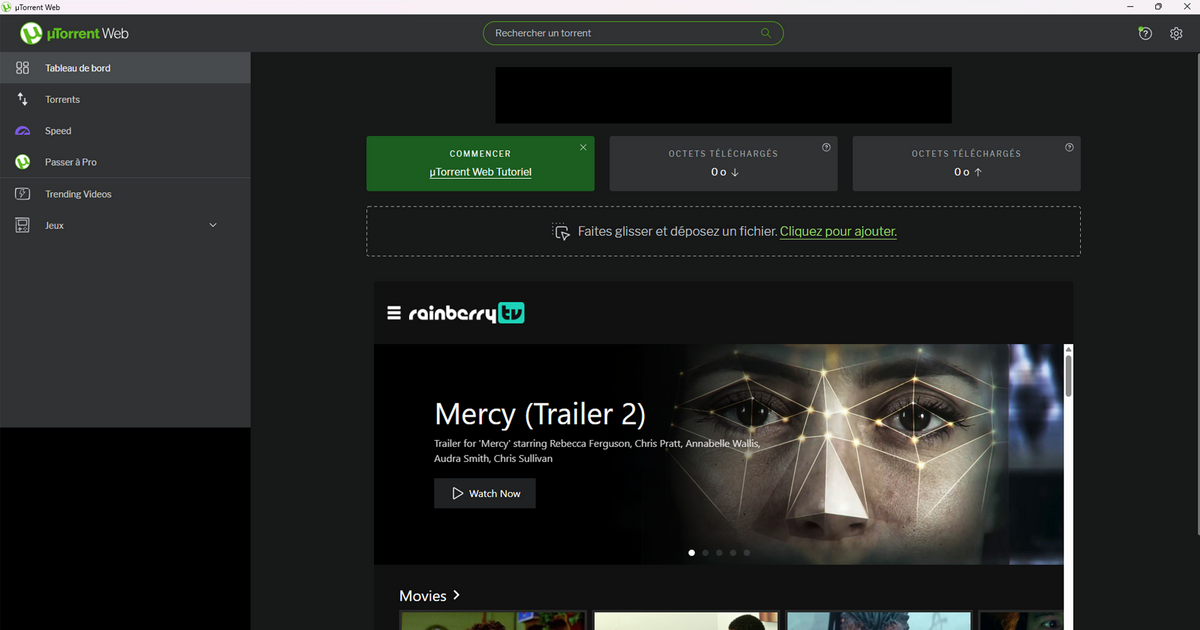Image resolution: width=1200 pixels, height=630 pixels.
Task: Click the Jeux gamepad icon
Action: click(21, 225)
